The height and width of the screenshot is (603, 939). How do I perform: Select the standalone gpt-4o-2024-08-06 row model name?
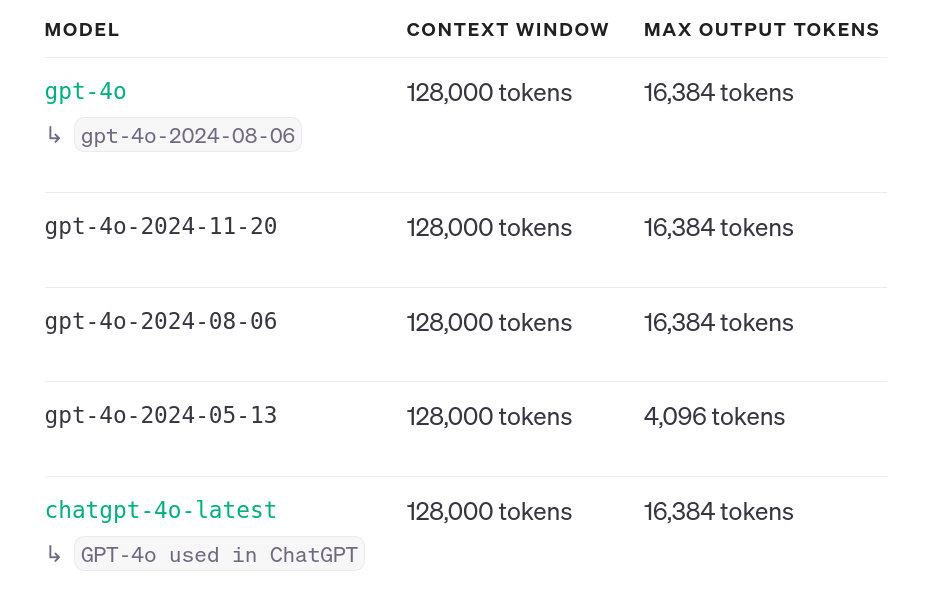160,322
